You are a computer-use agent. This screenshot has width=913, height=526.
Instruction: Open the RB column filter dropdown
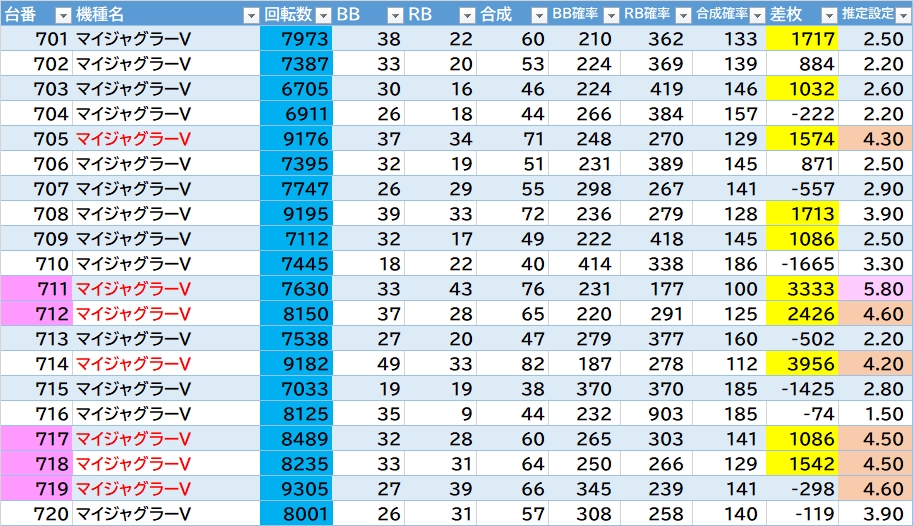(x=468, y=15)
